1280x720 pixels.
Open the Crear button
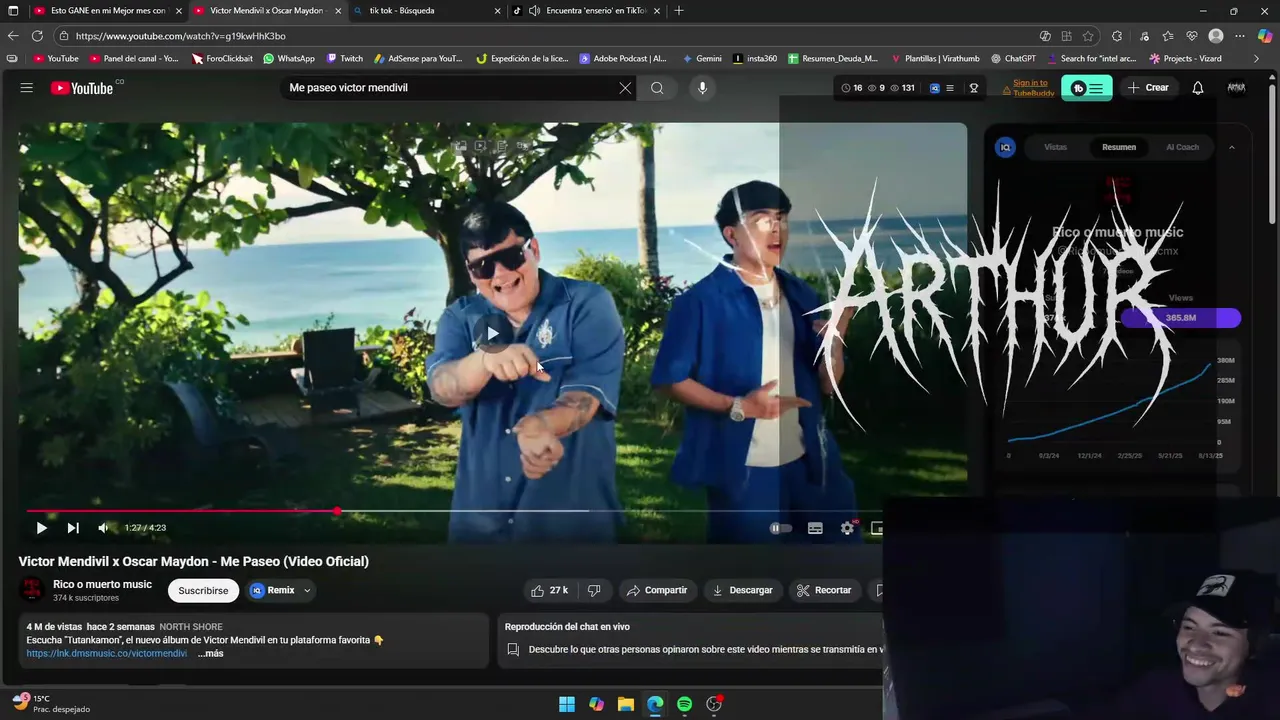(1148, 88)
